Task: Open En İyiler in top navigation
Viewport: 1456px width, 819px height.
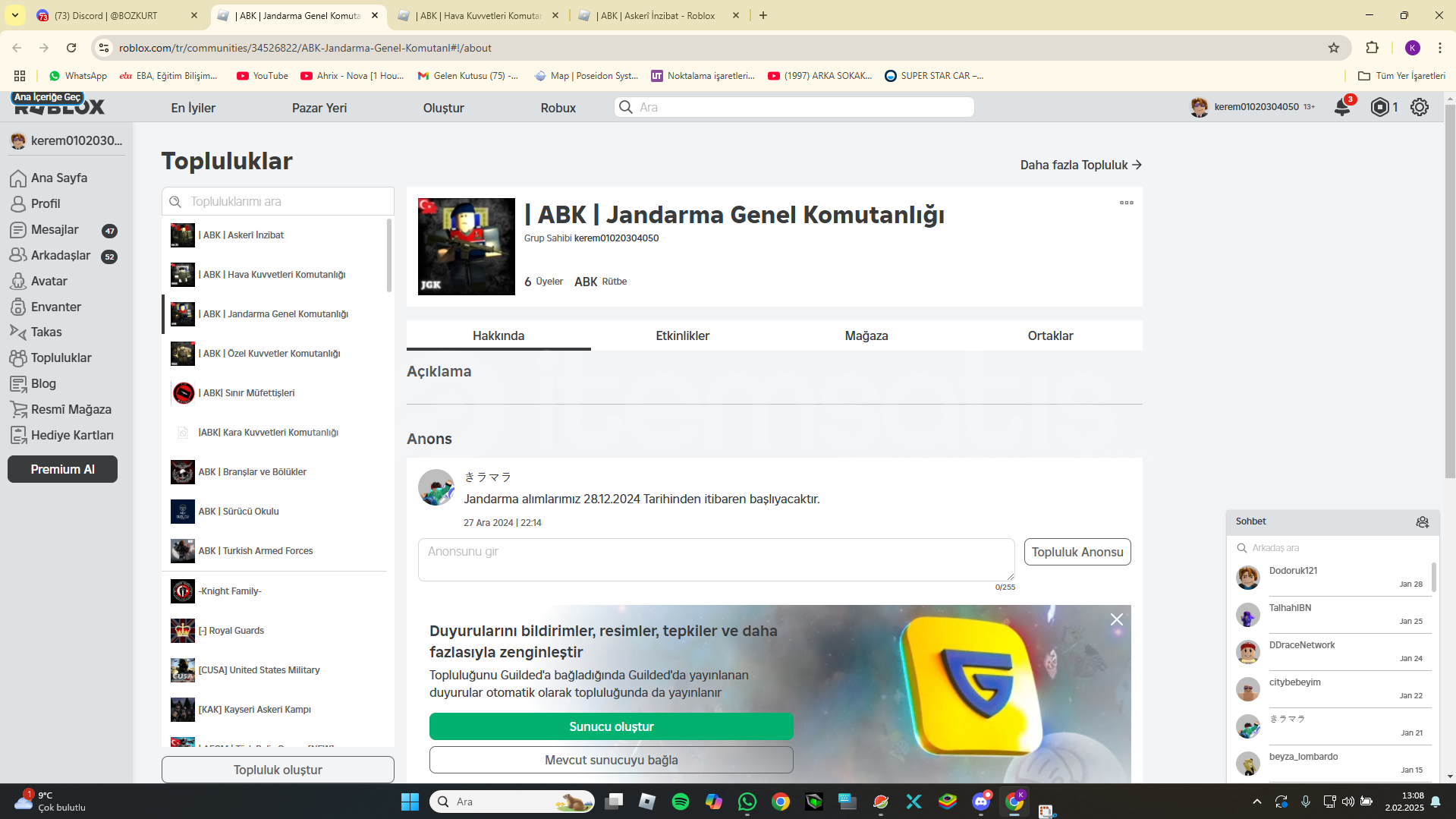Action: [x=193, y=108]
